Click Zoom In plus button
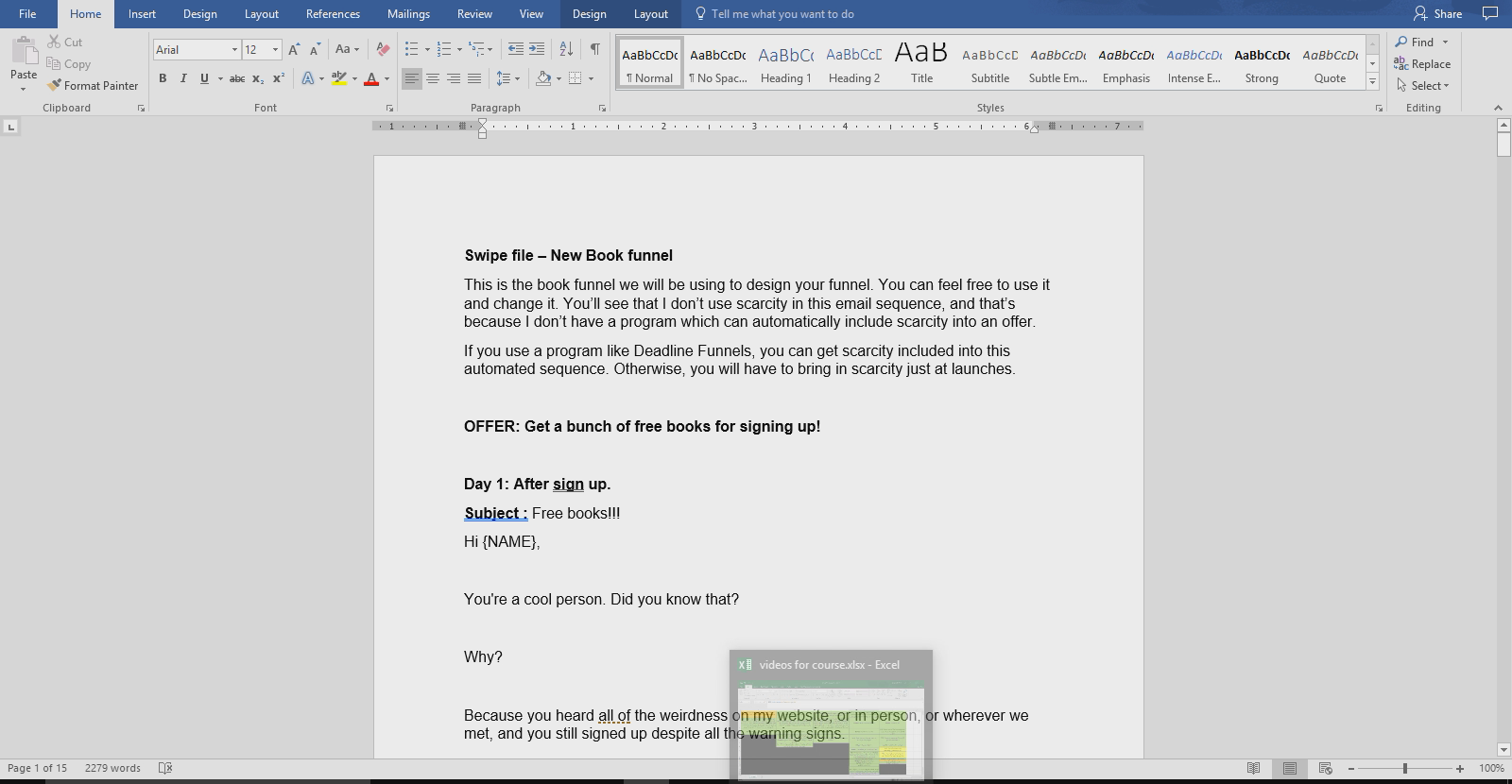Image resolution: width=1512 pixels, height=784 pixels. coord(1460,768)
